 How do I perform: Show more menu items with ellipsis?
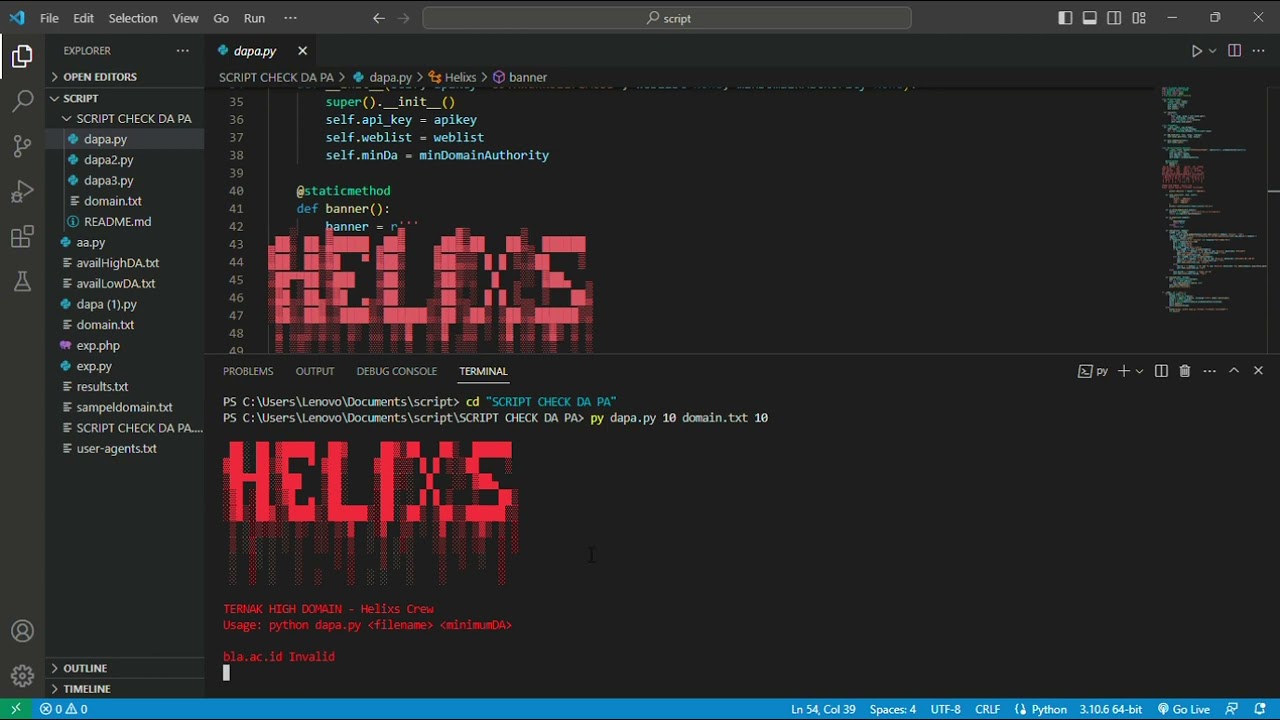[291, 18]
